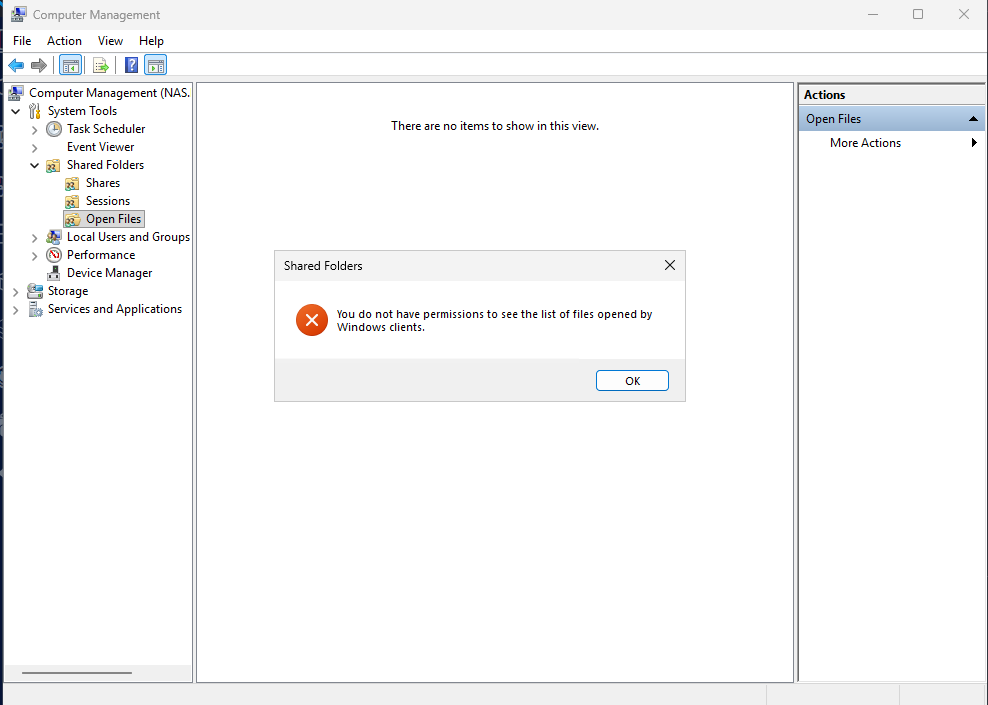Click the Performance gauge icon
This screenshot has height=705, width=988.
point(54,255)
